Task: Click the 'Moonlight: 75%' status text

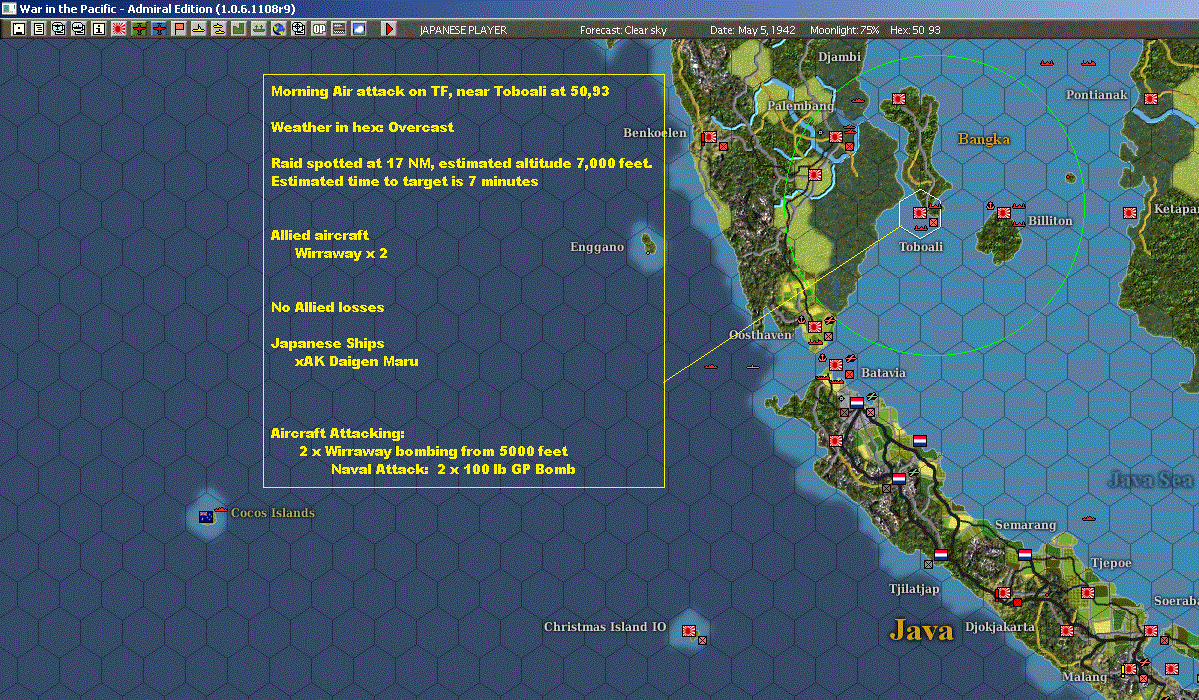Action: click(x=844, y=30)
